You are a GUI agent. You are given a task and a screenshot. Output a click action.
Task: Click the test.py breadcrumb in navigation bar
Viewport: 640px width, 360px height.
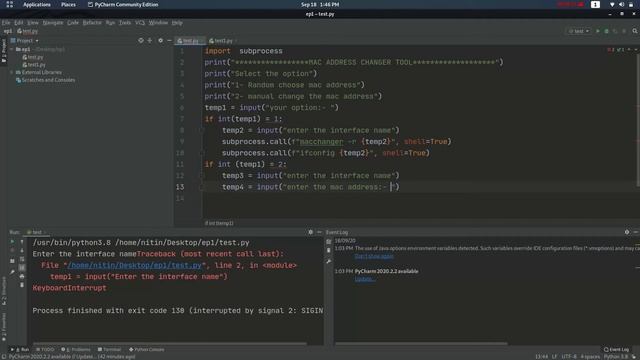click(27, 31)
